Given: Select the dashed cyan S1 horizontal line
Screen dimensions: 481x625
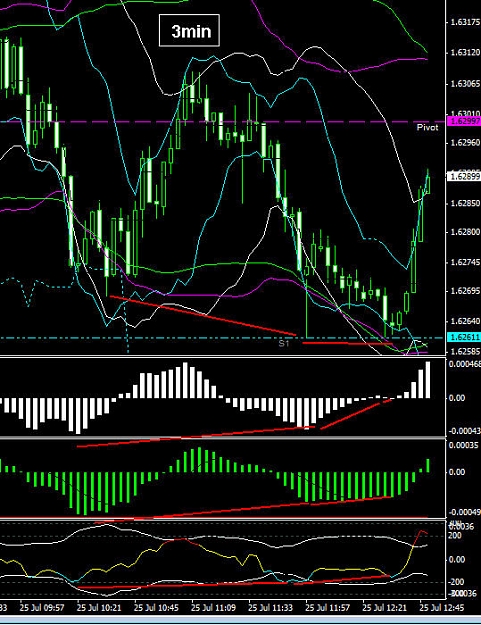Looking at the screenshot, I should [x=223, y=338].
